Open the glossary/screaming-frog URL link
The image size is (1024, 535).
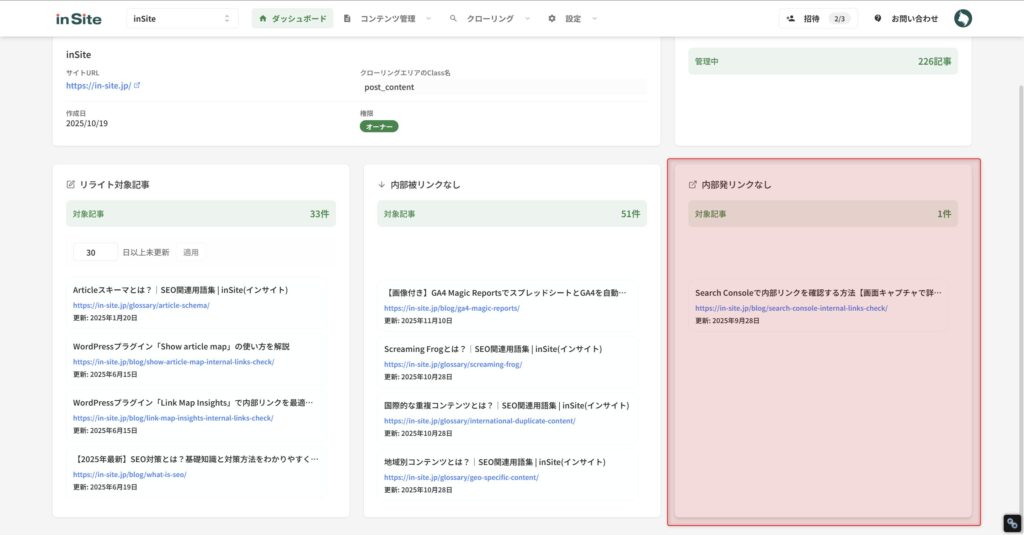coord(453,365)
